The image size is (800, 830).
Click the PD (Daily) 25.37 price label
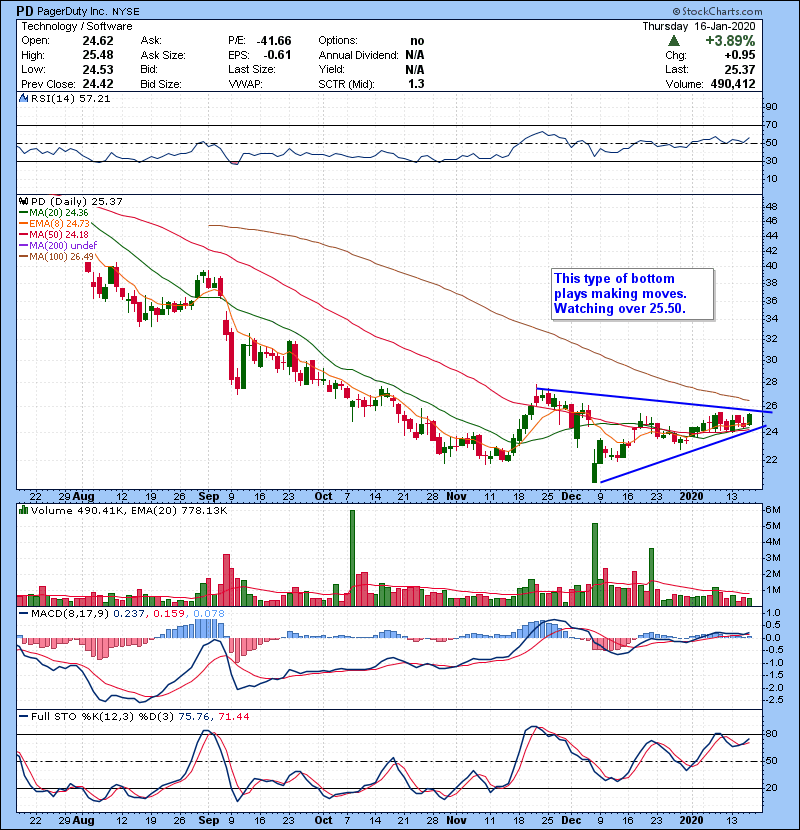[77, 201]
